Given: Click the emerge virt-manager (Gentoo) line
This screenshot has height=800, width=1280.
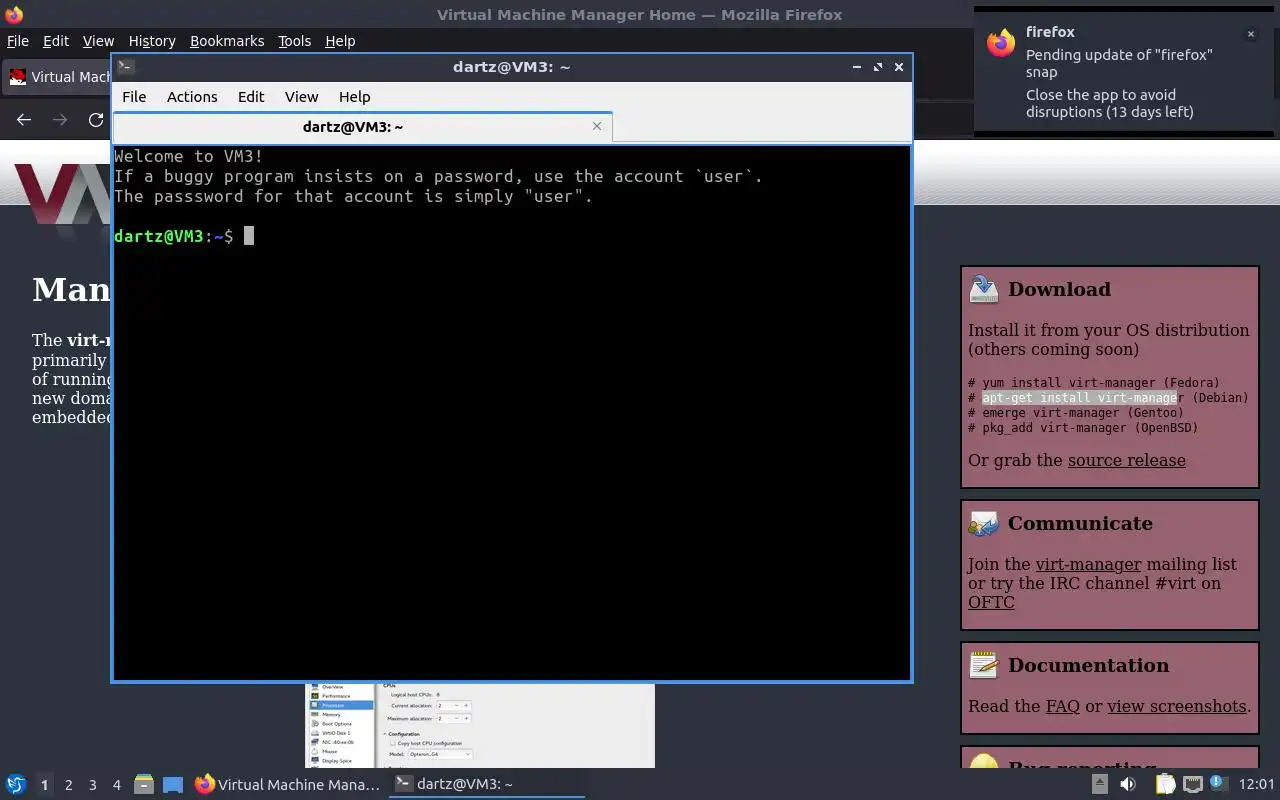Looking at the screenshot, I should click(x=1076, y=413).
